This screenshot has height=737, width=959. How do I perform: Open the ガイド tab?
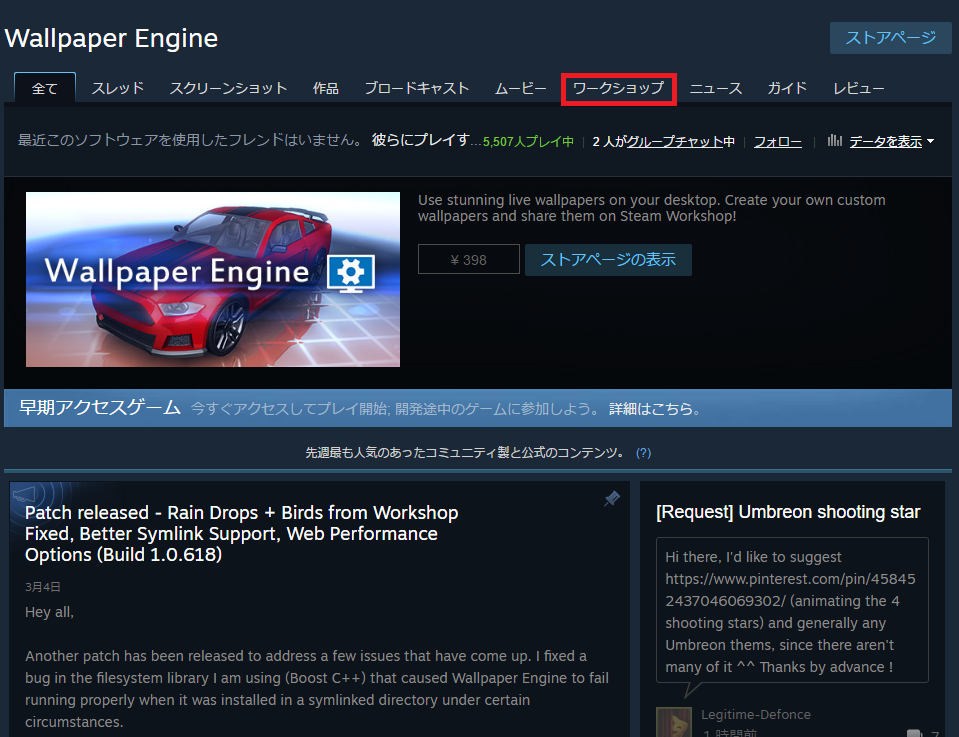pyautogui.click(x=788, y=88)
